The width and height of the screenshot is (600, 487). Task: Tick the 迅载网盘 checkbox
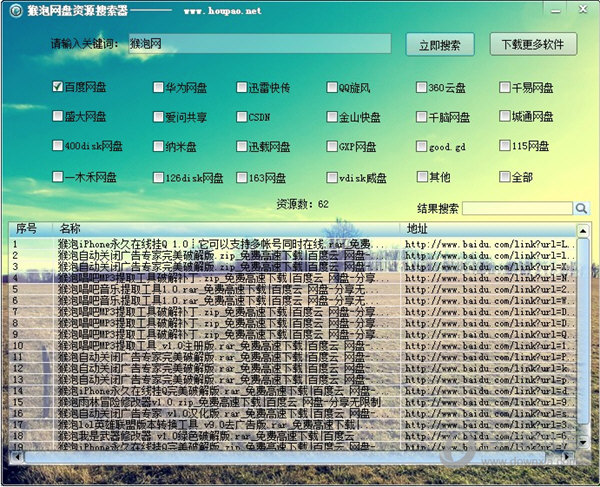pyautogui.click(x=241, y=146)
